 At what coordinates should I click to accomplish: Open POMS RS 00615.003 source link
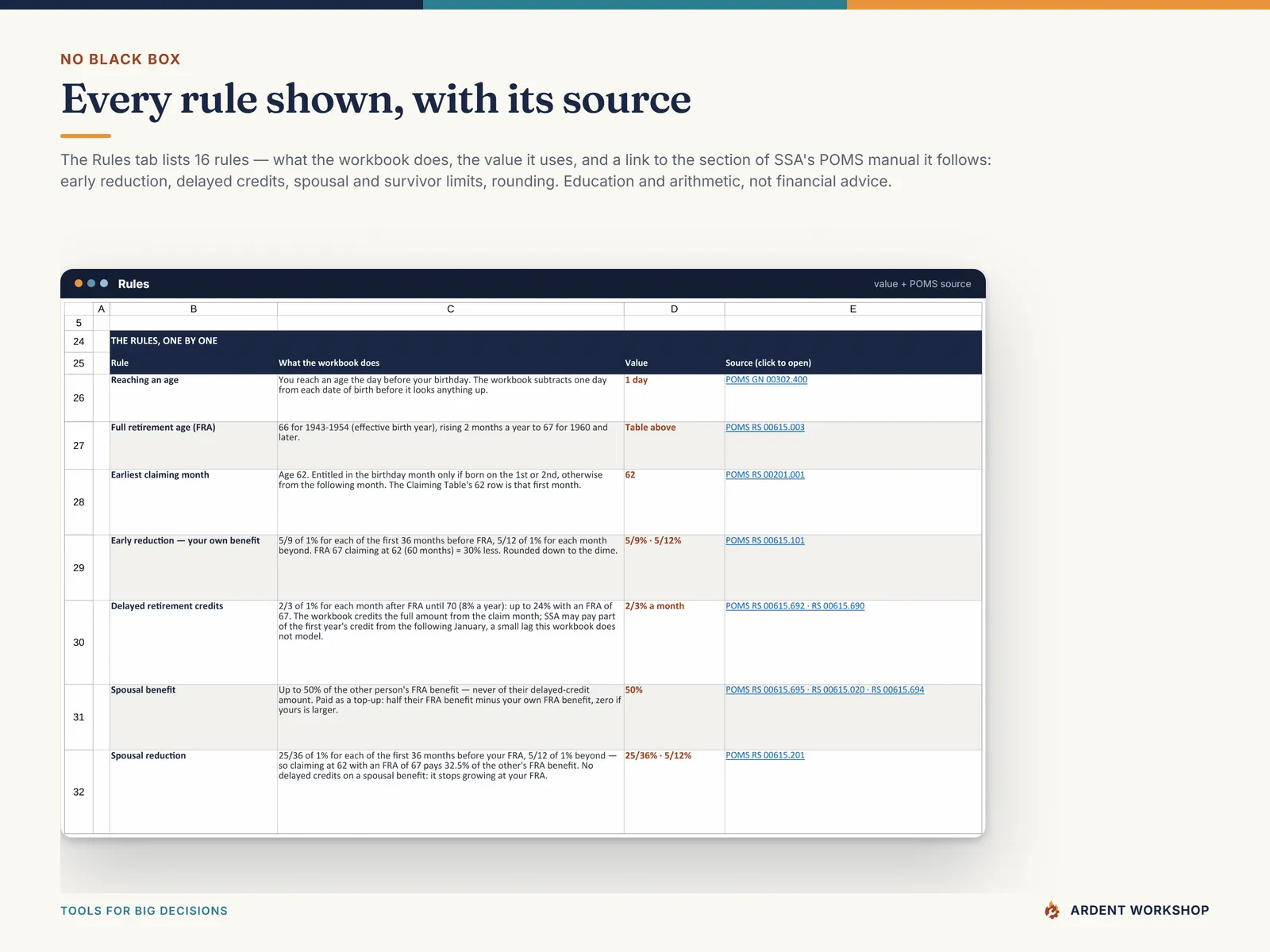(764, 428)
